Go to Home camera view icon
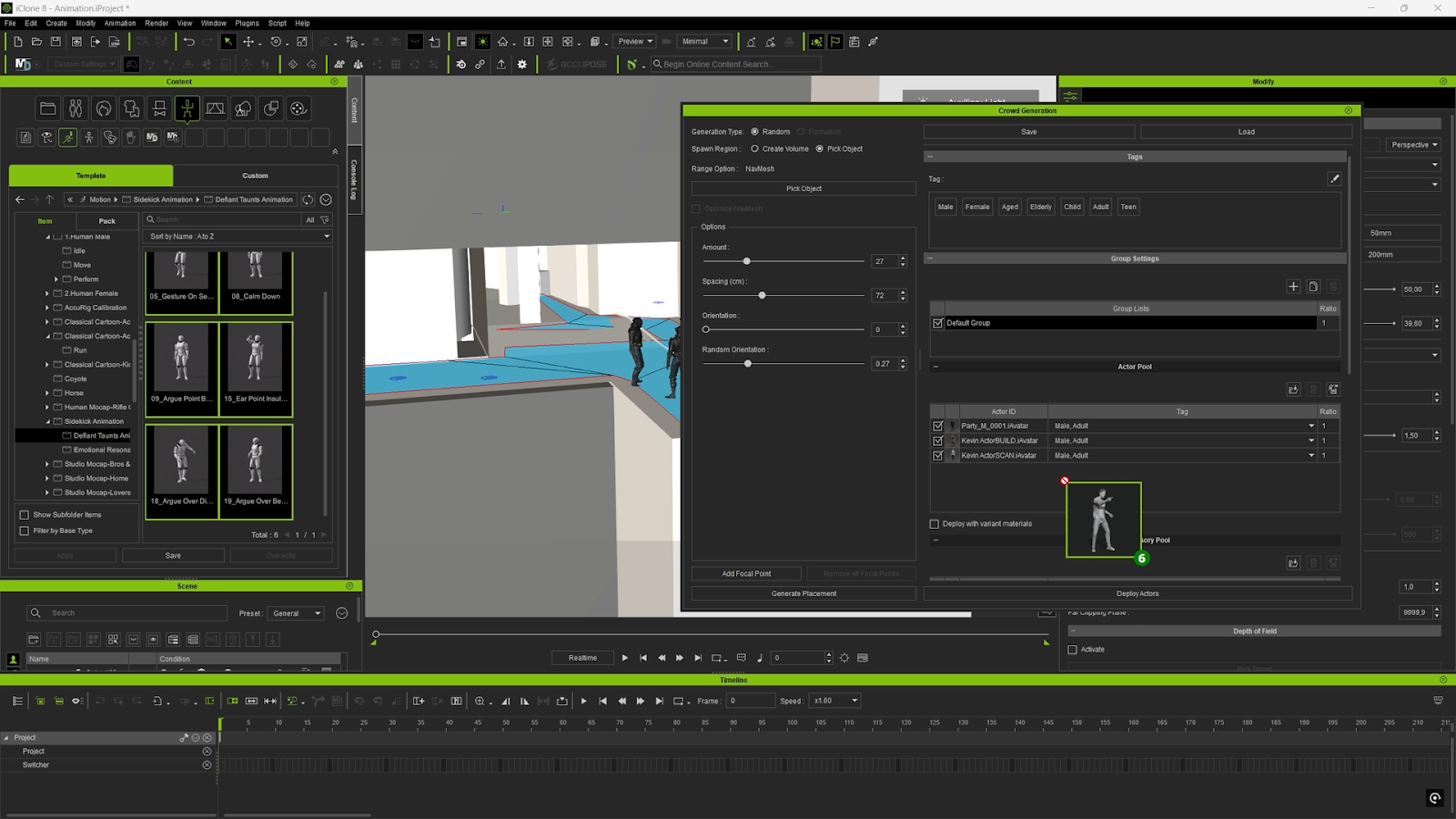The height and width of the screenshot is (819, 1456). tap(502, 42)
